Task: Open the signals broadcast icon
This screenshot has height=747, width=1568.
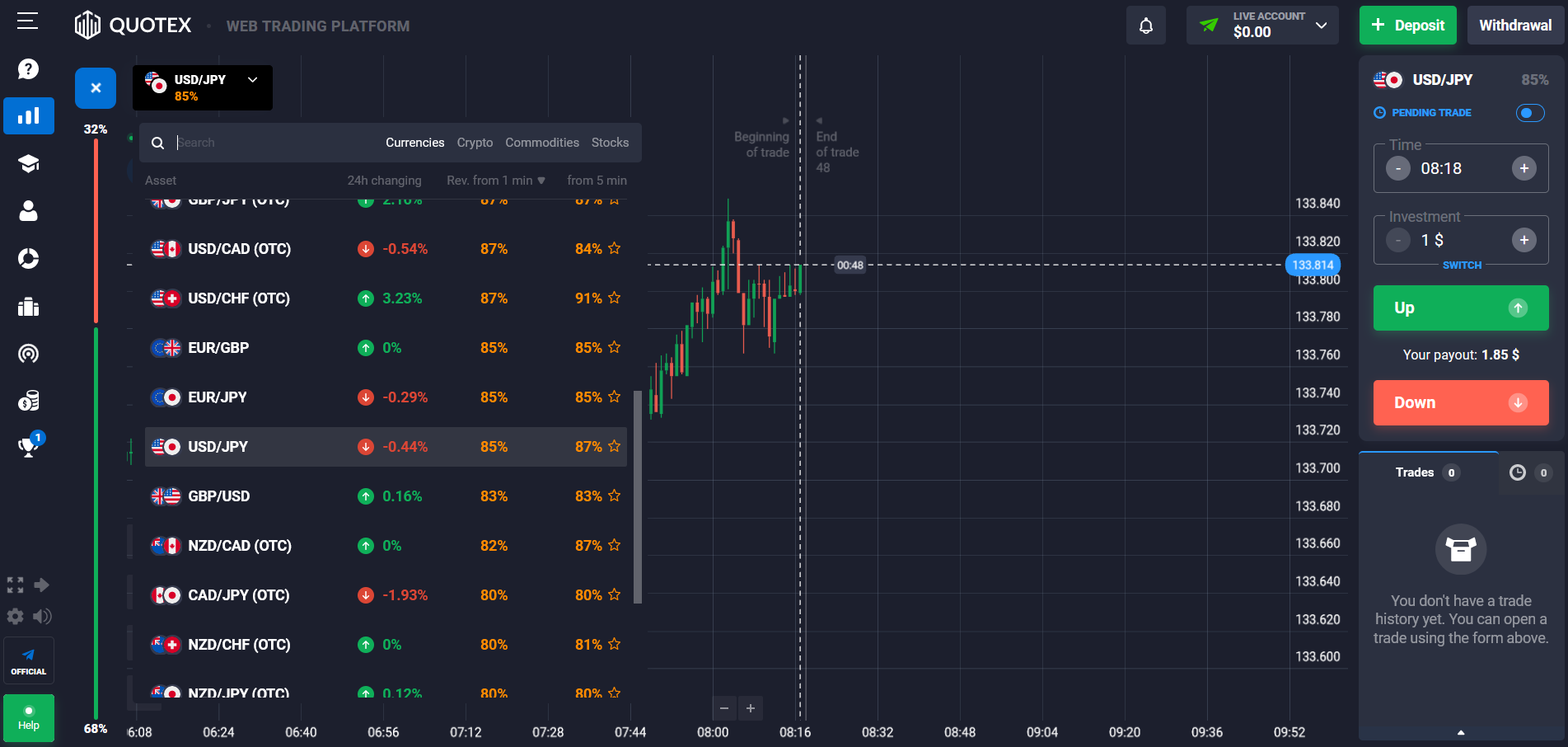Action: coord(29,354)
